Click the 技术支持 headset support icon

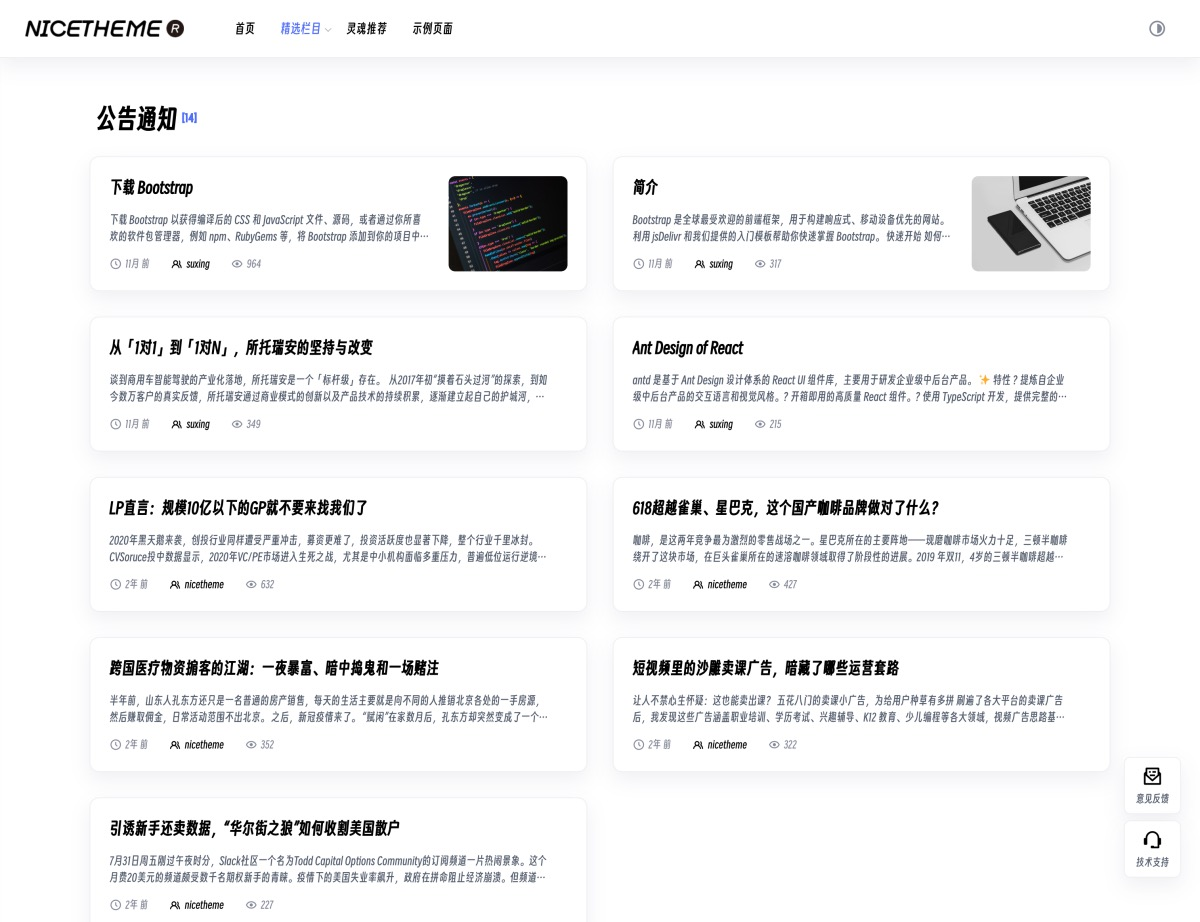coord(1152,840)
